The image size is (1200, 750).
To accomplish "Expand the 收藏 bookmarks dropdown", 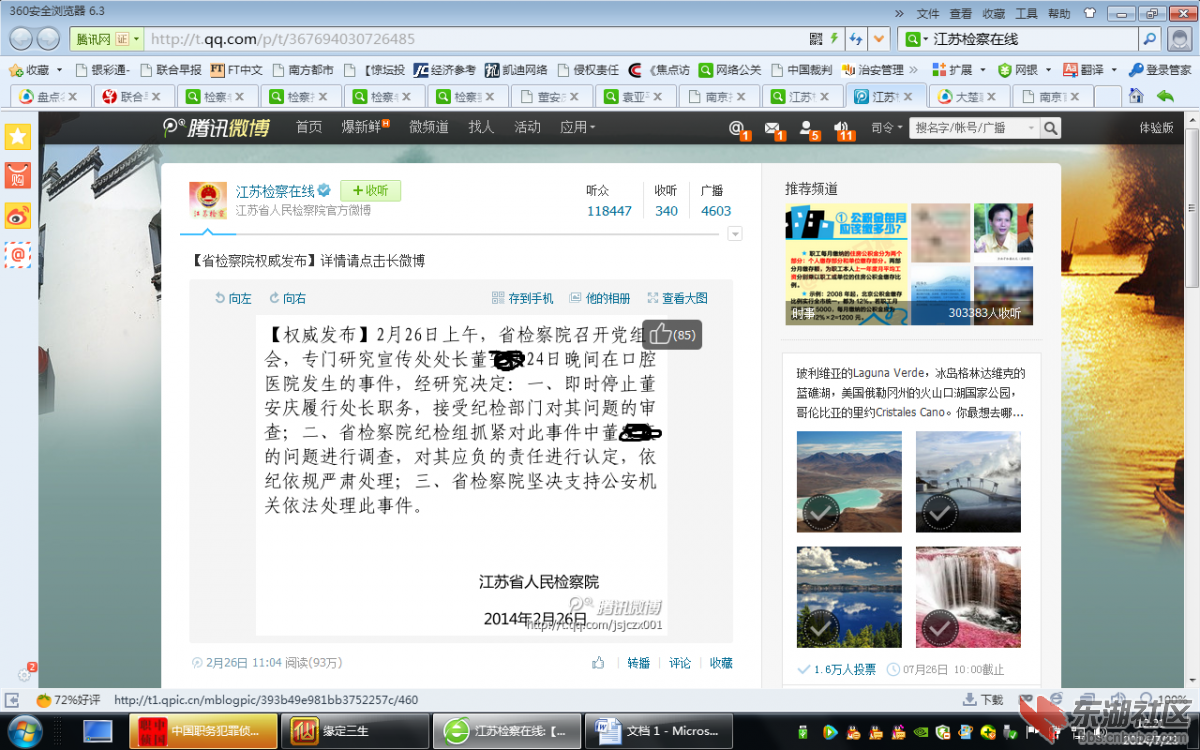I will pyautogui.click(x=59, y=70).
